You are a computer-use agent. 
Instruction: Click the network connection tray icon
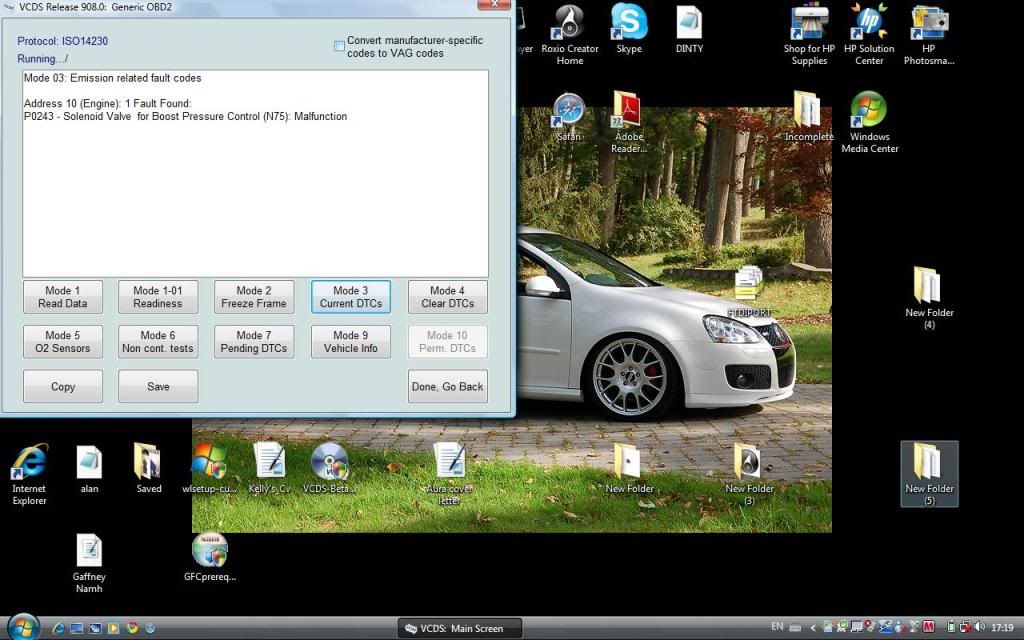pos(965,628)
